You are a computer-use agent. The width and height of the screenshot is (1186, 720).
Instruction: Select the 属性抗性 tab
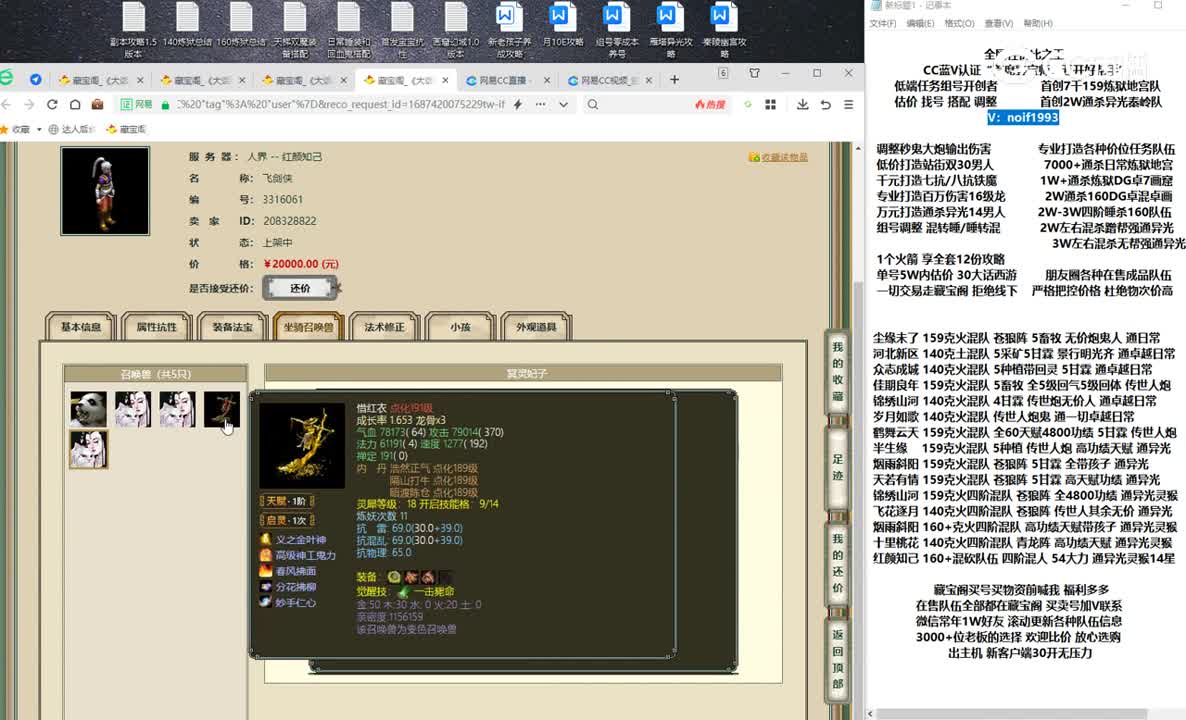157,327
